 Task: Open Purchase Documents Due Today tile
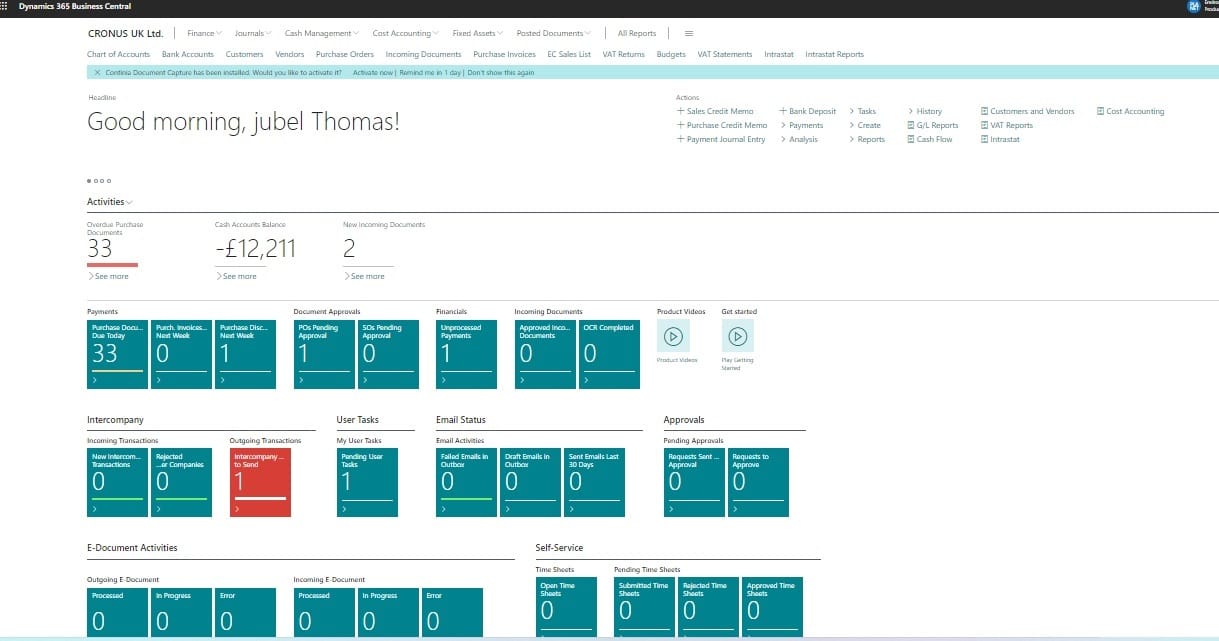pyautogui.click(x=118, y=354)
